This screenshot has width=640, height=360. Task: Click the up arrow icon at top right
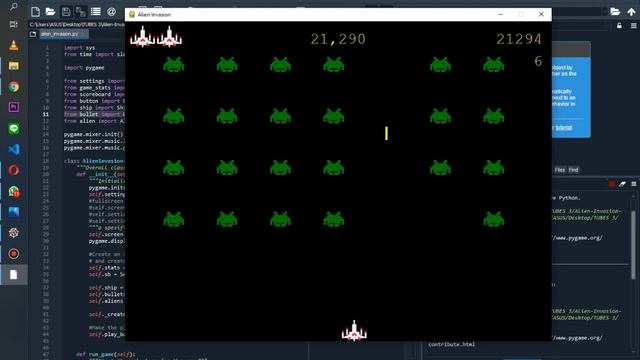631,12
